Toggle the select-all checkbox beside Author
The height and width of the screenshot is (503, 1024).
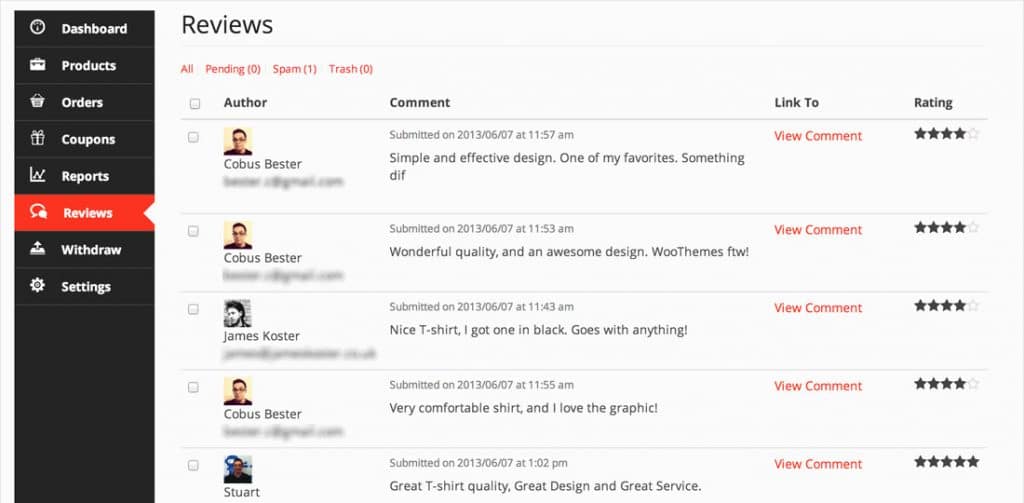(195, 103)
